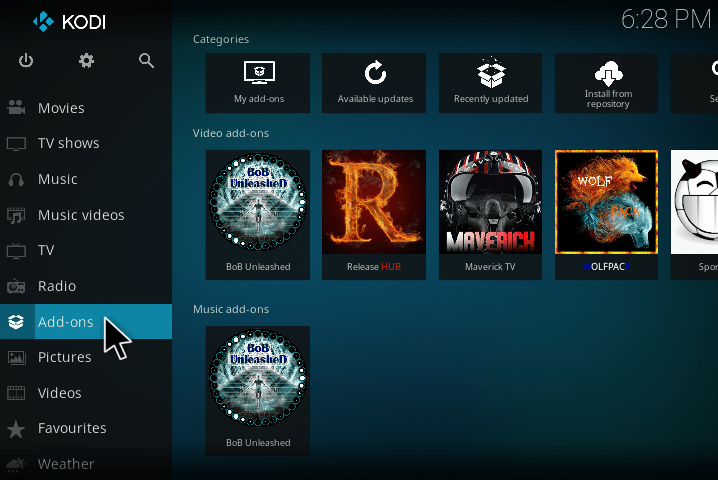Open the Favourites menu item
Image resolution: width=718 pixels, height=480 pixels.
click(86, 429)
